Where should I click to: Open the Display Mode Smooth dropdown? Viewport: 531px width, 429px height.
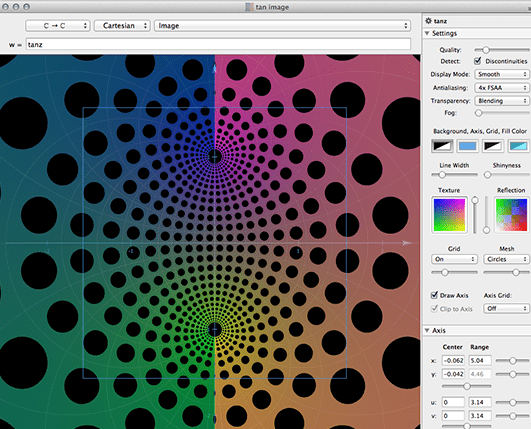coord(502,74)
